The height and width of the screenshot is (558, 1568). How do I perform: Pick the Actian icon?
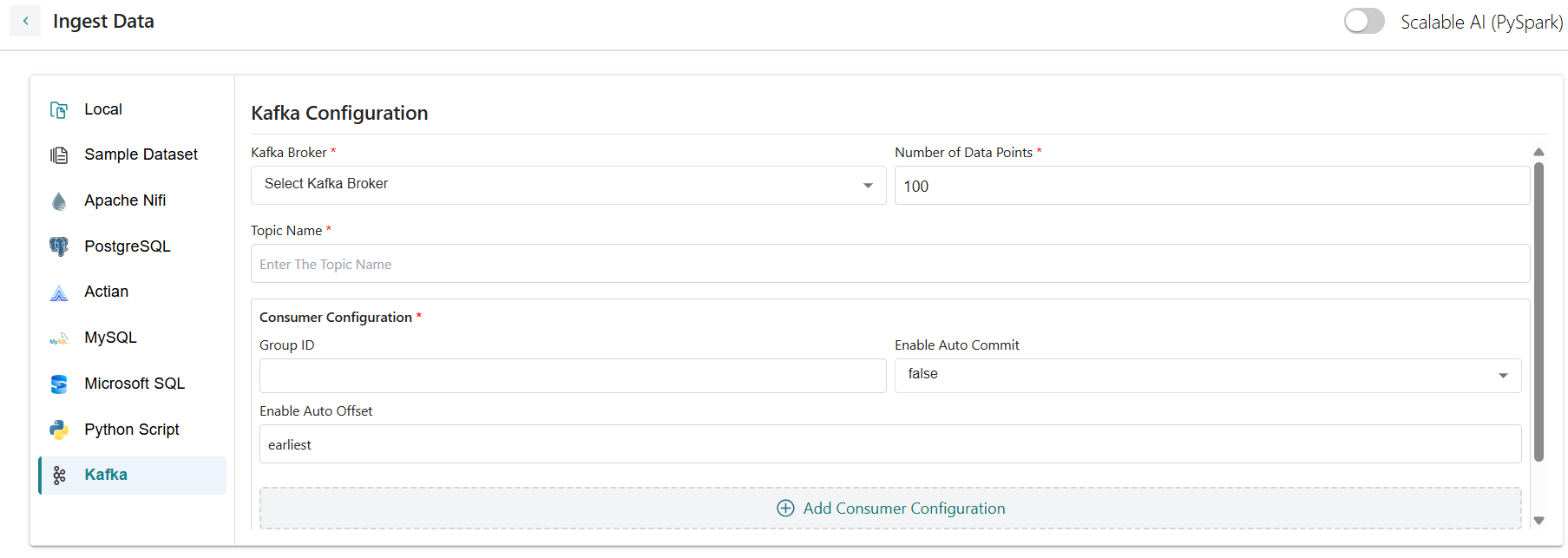click(59, 293)
